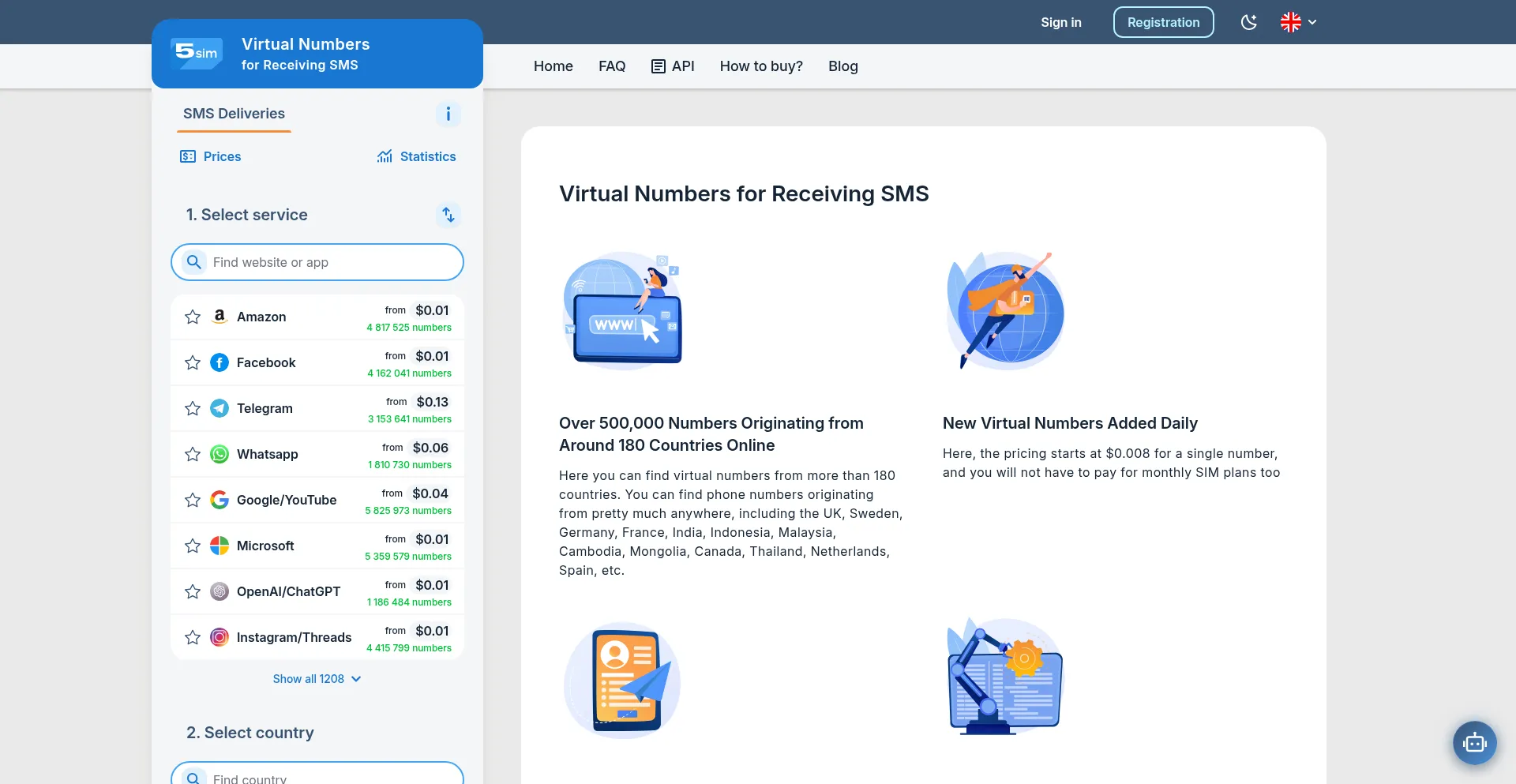Select the Google/YouTube service name
Image resolution: width=1516 pixels, height=784 pixels.
[287, 500]
